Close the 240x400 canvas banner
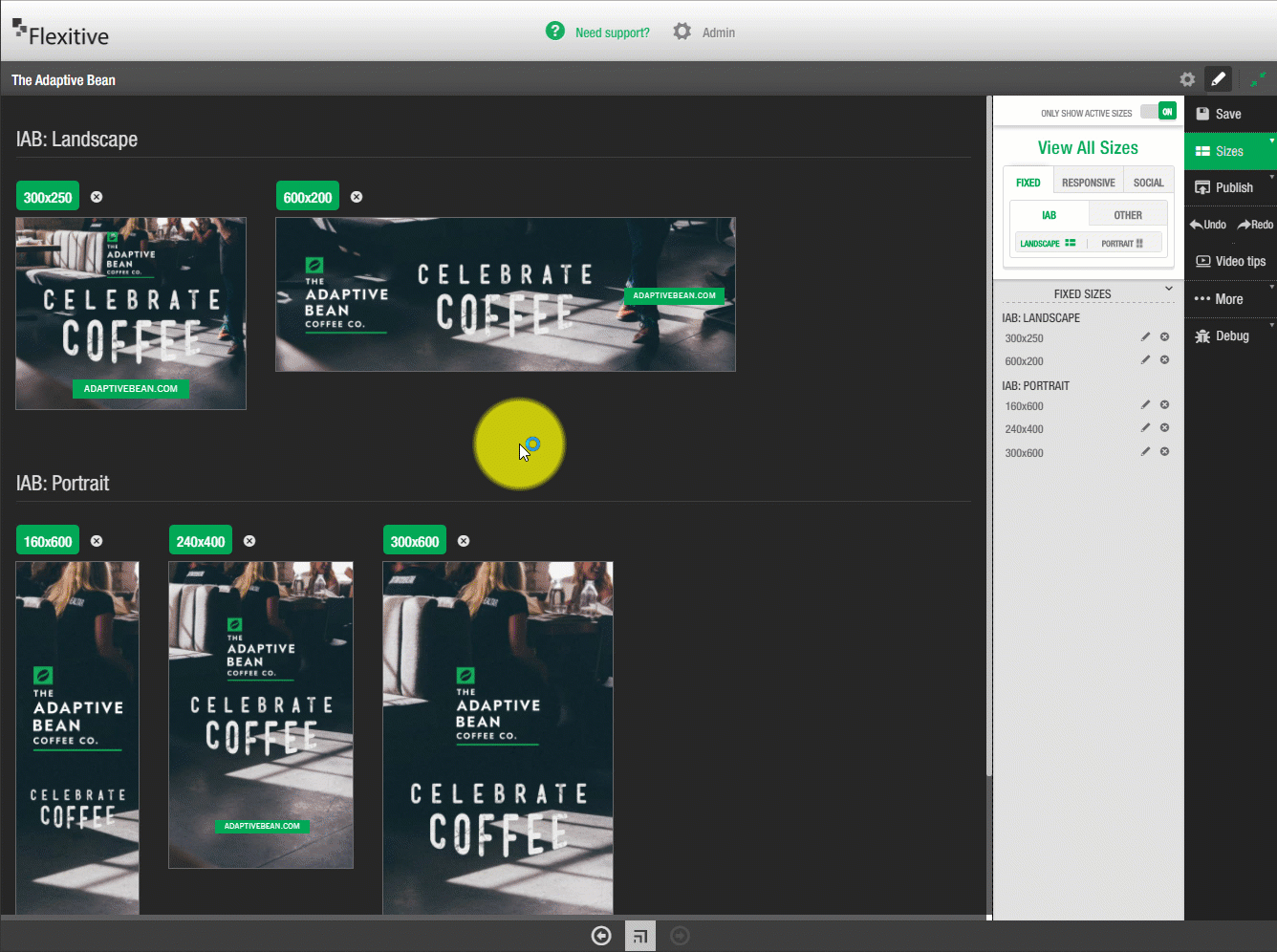The image size is (1277, 952). (x=249, y=541)
